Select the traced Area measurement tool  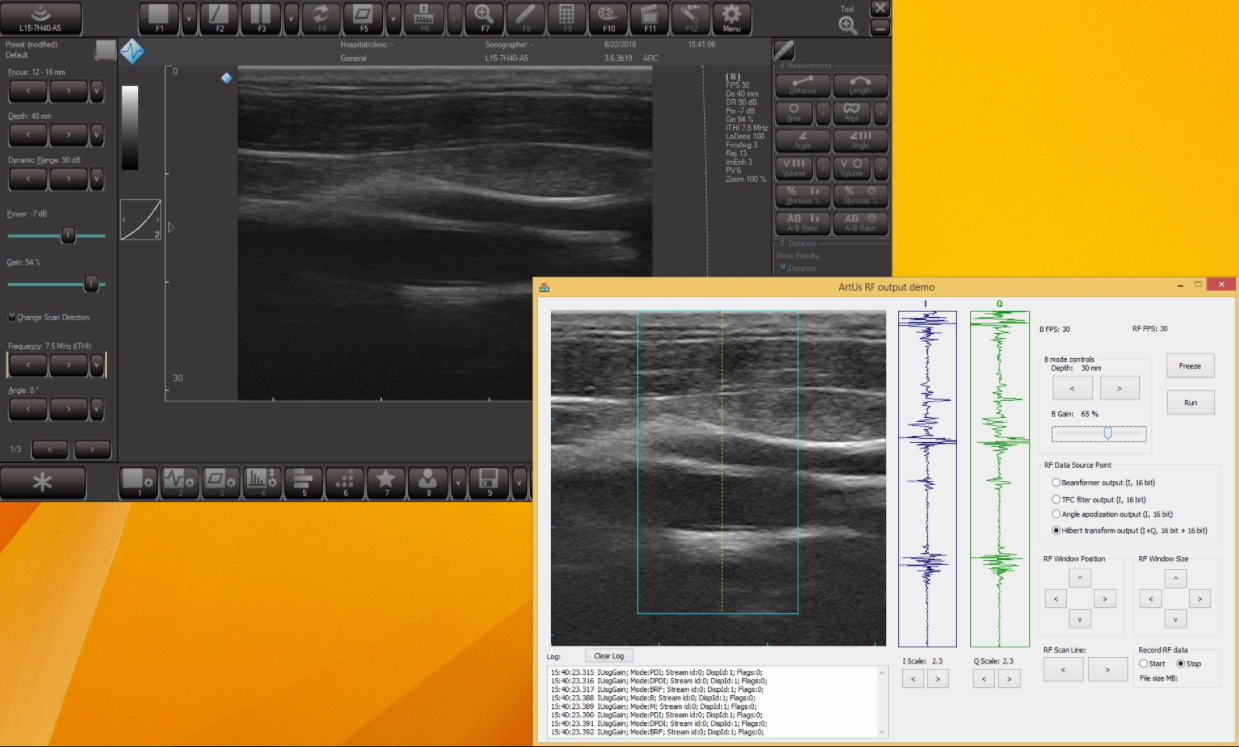click(852, 112)
